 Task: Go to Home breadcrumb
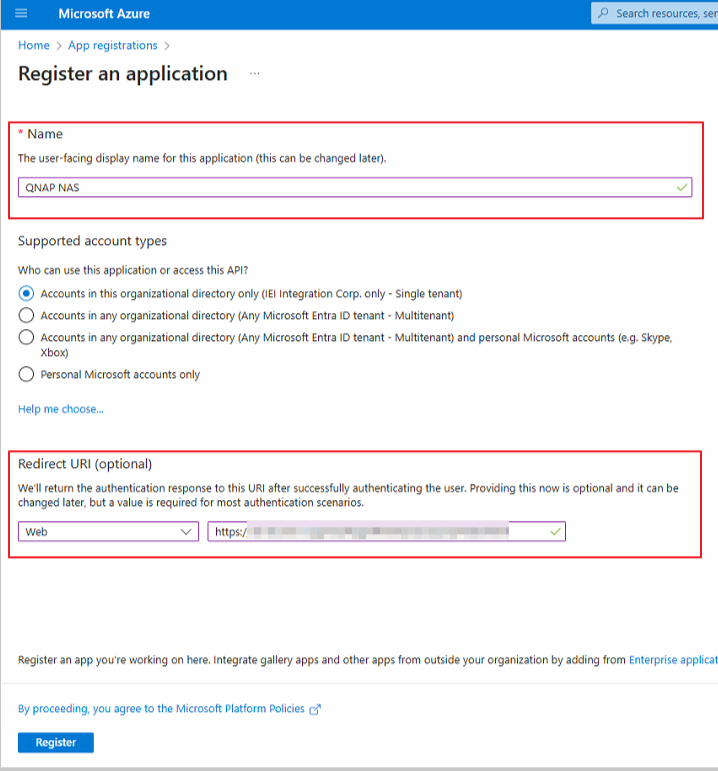[33, 45]
